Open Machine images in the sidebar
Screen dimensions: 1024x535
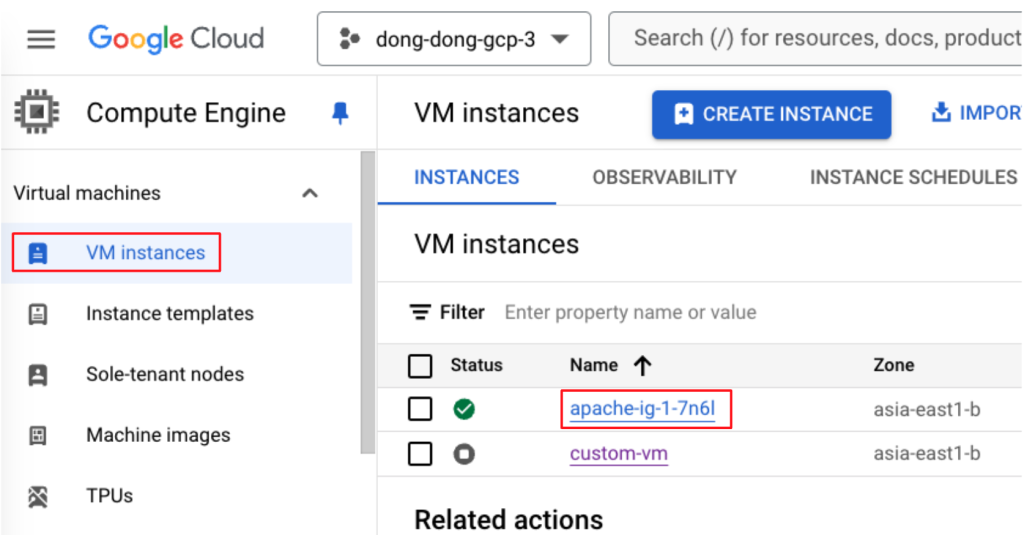[x=158, y=435]
